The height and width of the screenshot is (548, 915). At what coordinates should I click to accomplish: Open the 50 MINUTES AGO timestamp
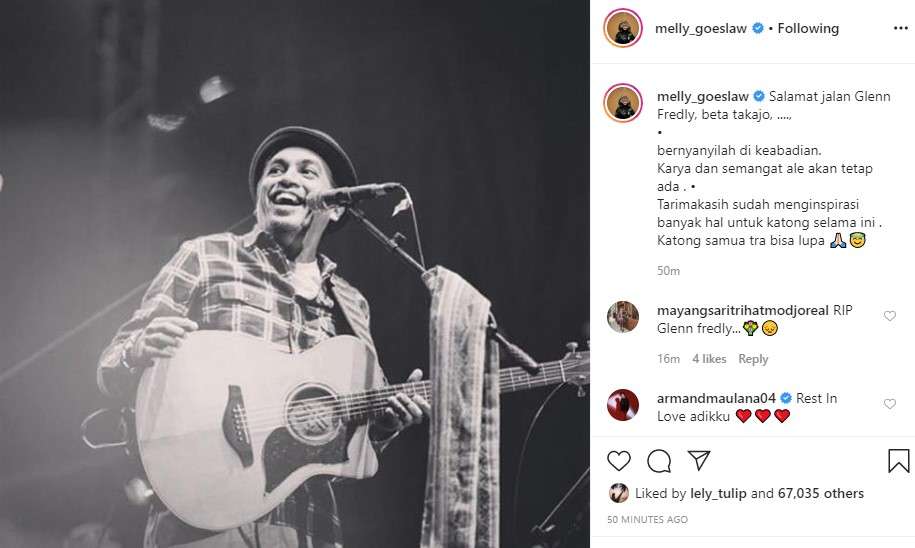(x=647, y=520)
